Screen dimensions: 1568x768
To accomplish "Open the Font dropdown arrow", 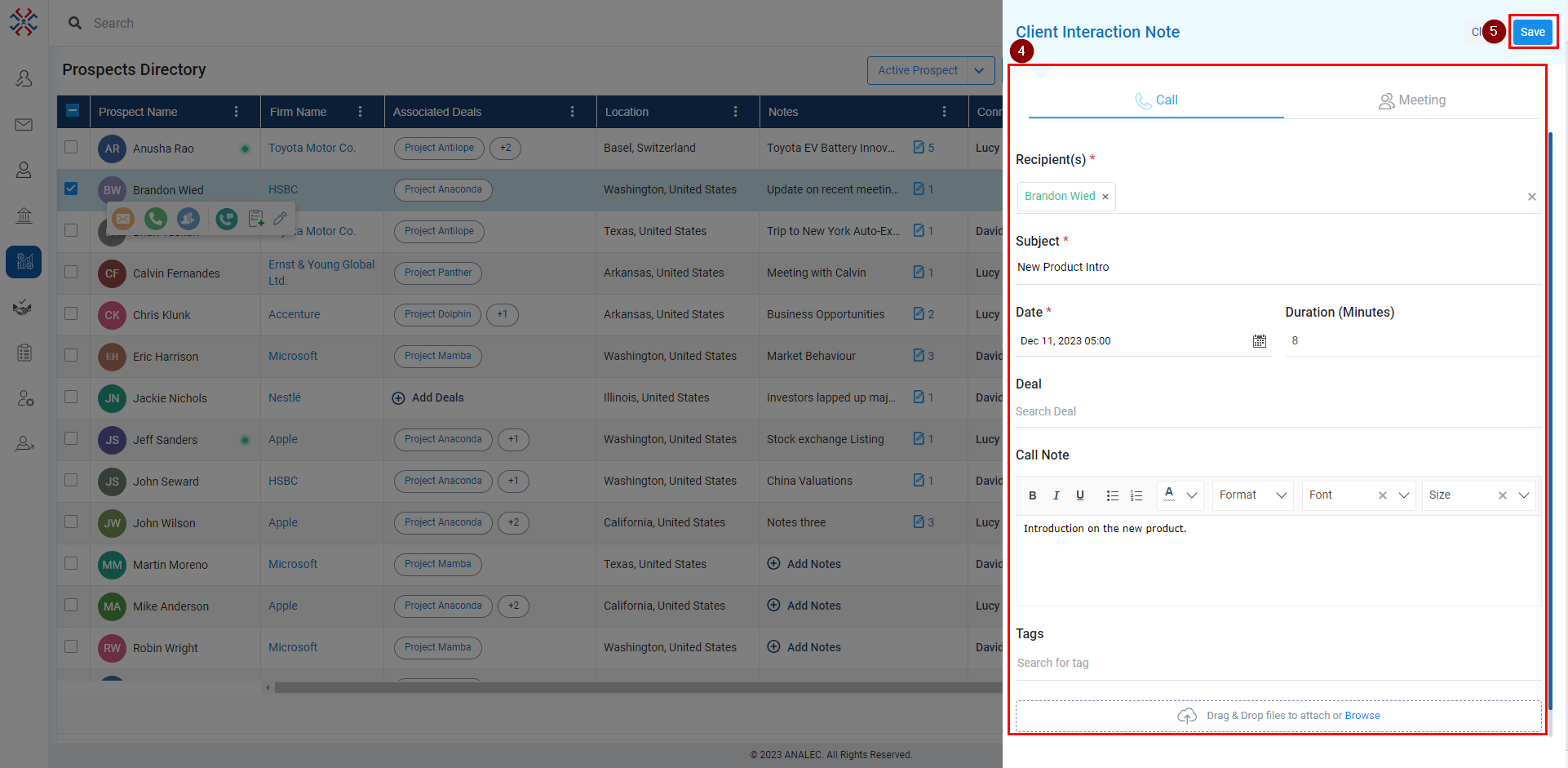I will pyautogui.click(x=1404, y=495).
